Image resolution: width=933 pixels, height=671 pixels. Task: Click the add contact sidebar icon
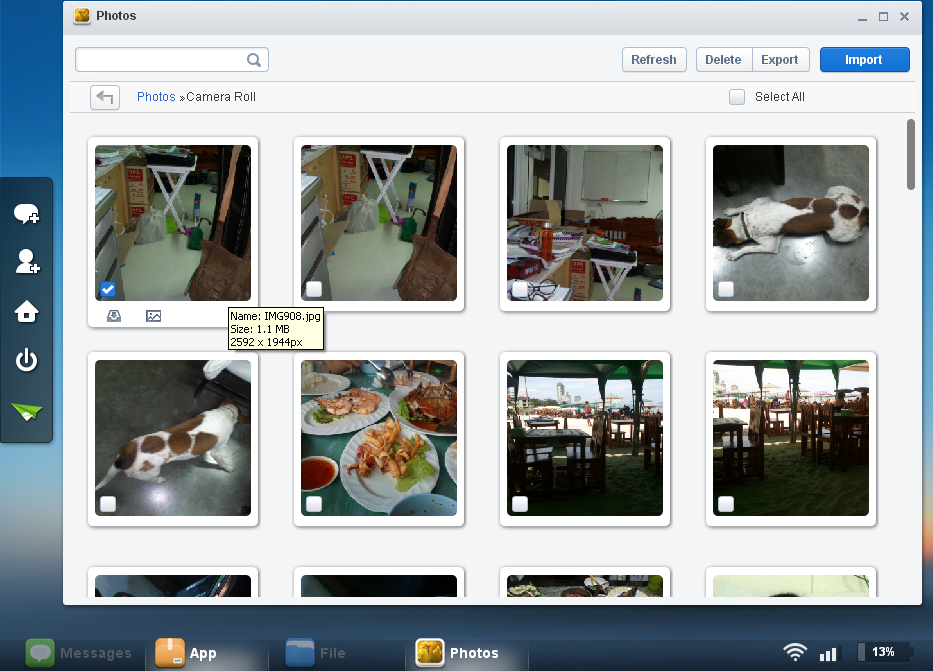click(27, 262)
